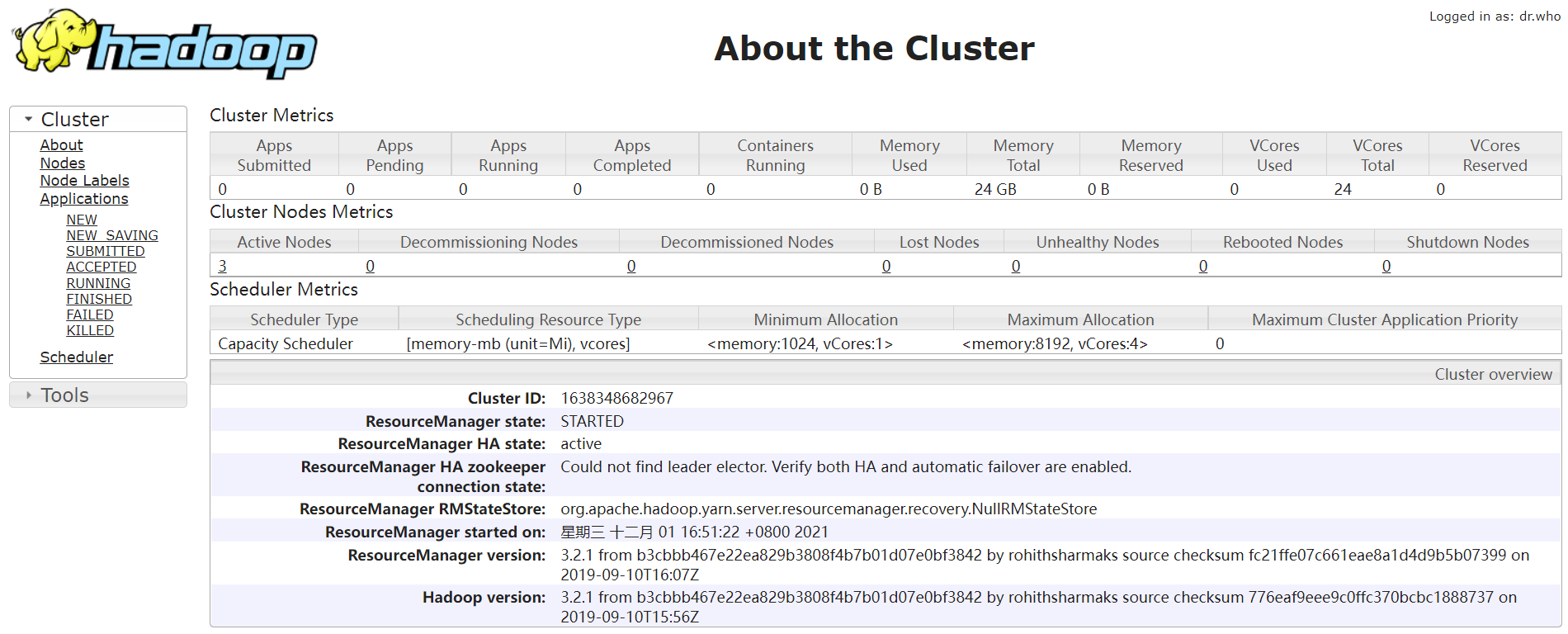Click the Hadoop elephant logo

click(165, 45)
